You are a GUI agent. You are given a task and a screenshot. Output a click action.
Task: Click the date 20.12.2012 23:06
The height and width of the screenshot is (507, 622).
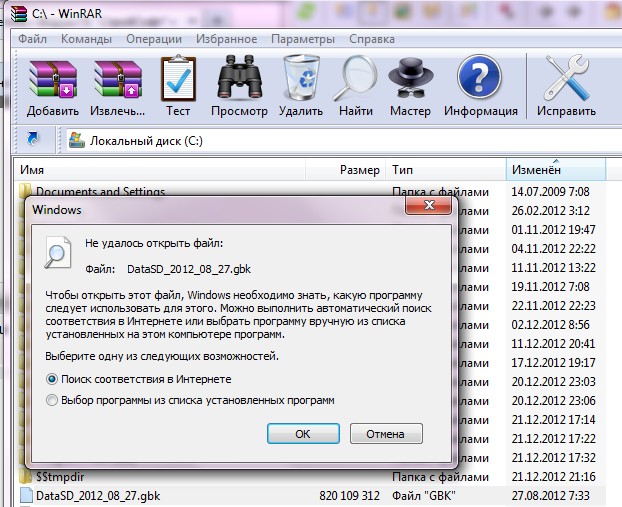point(553,401)
